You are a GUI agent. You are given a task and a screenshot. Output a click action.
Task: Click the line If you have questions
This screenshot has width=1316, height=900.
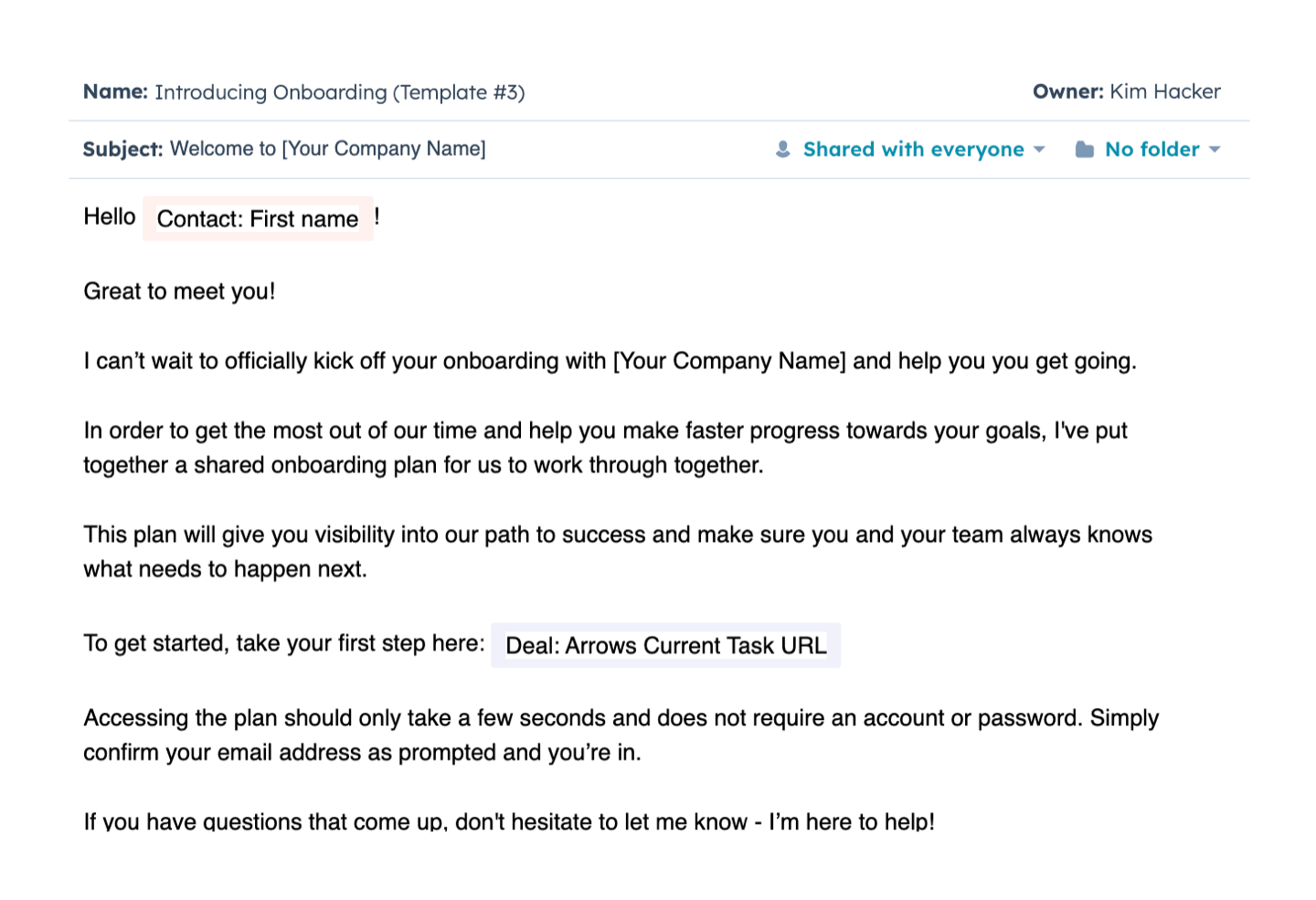click(x=509, y=821)
